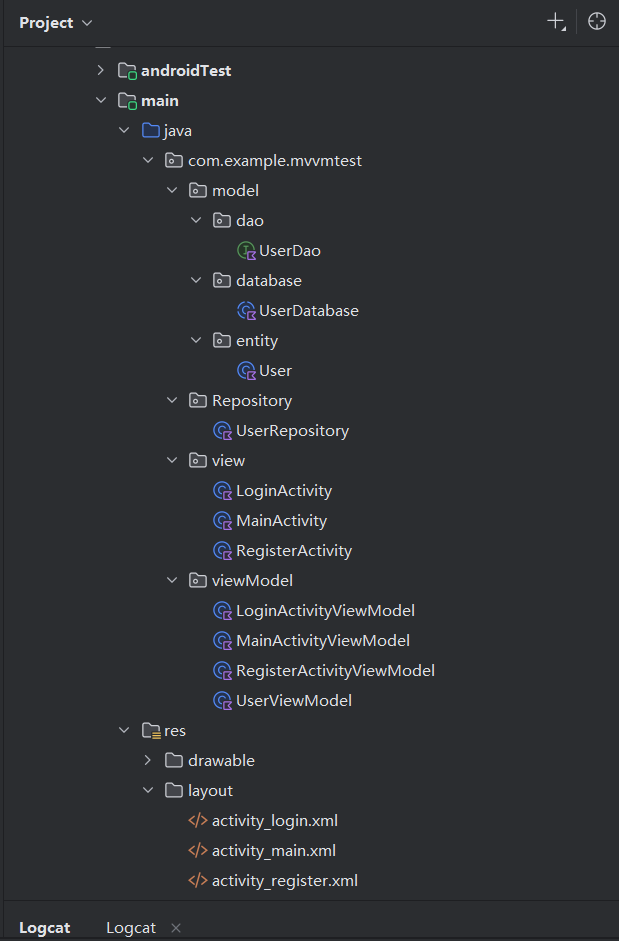This screenshot has height=941, width=619.
Task: Click the Select Opened File crosshair icon
Action: pyautogui.click(x=596, y=21)
